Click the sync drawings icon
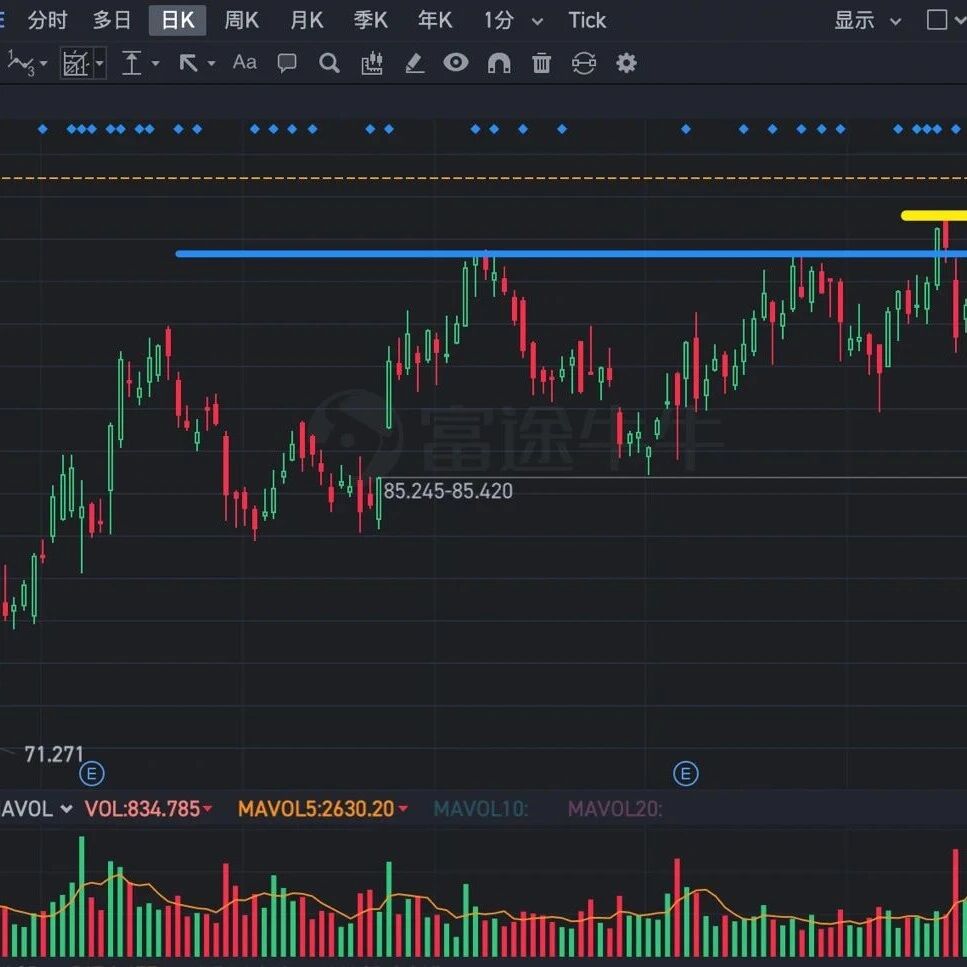The height and width of the screenshot is (967, 967). click(583, 63)
